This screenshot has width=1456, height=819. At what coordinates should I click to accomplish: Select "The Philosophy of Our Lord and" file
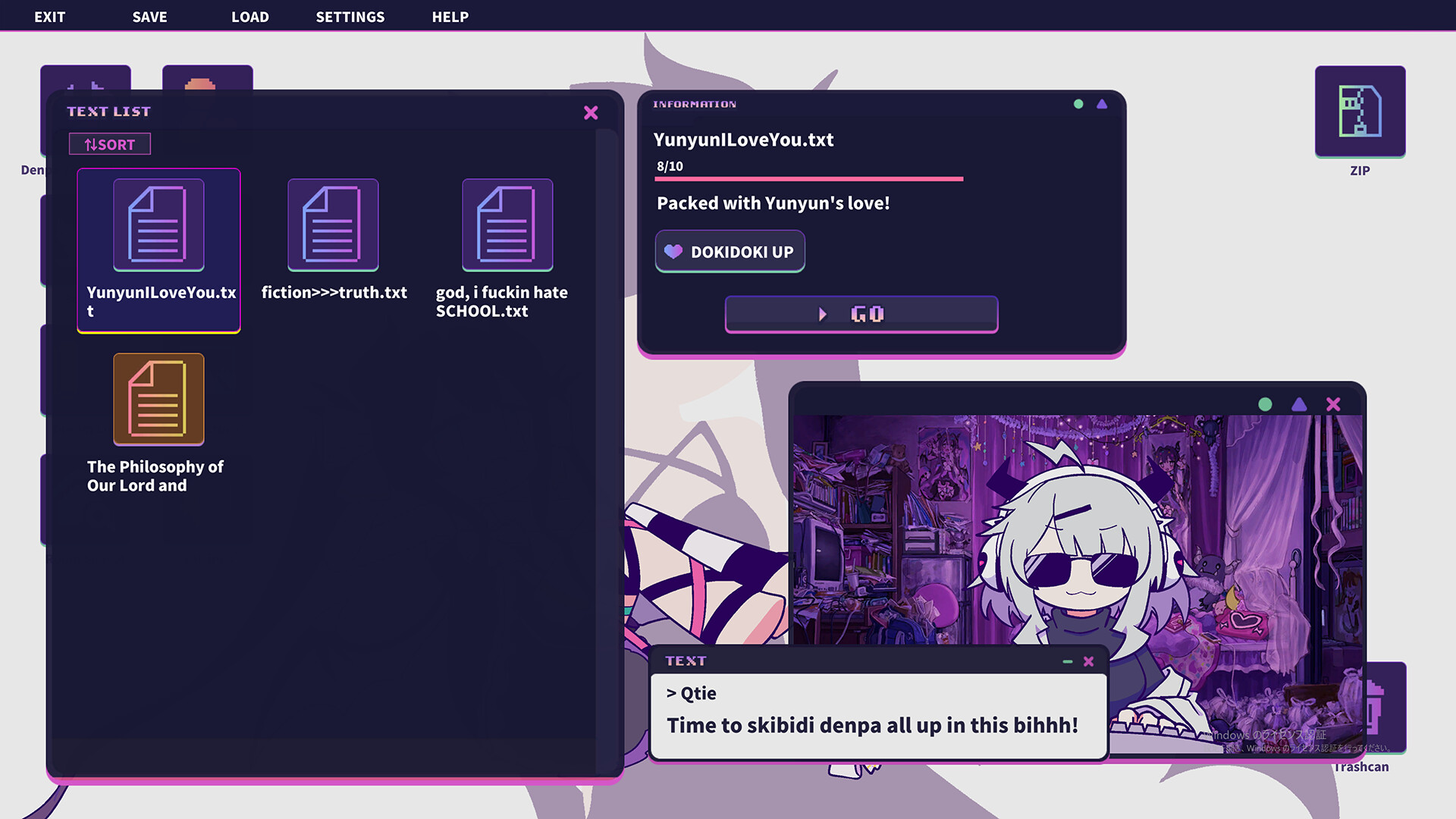[x=158, y=400]
